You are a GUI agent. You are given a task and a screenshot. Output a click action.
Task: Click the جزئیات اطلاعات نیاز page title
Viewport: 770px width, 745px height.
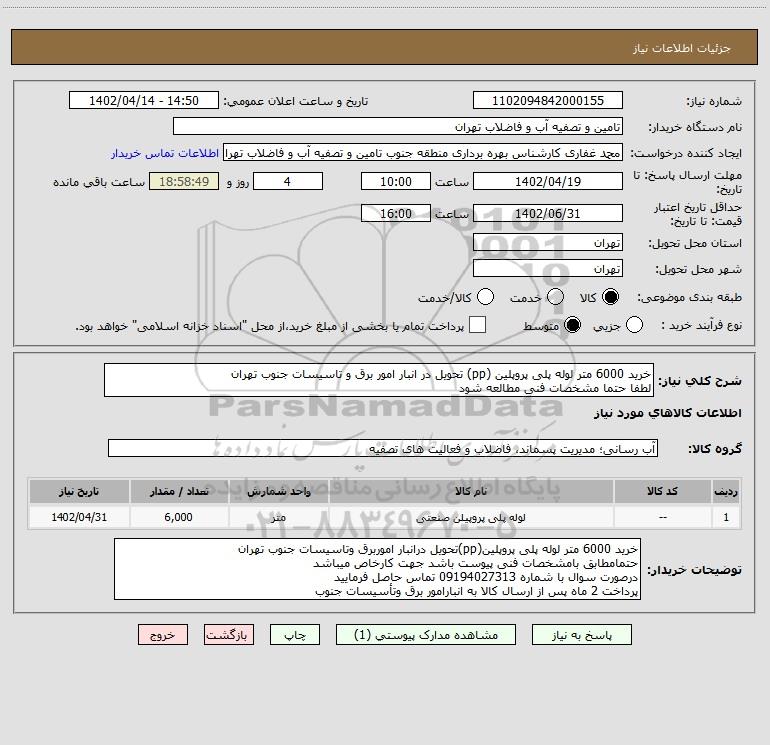click(682, 48)
